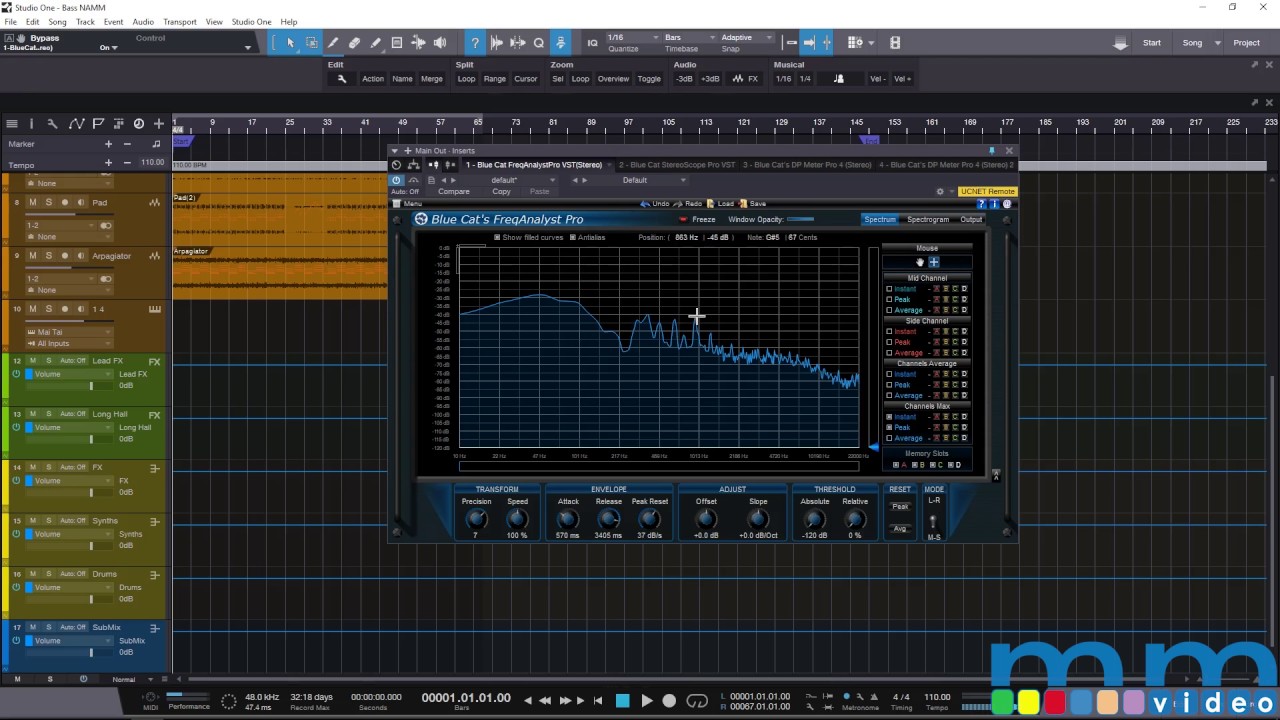Screen dimensions: 1280x720
Task: Mute the Pad track
Action: click(33, 203)
